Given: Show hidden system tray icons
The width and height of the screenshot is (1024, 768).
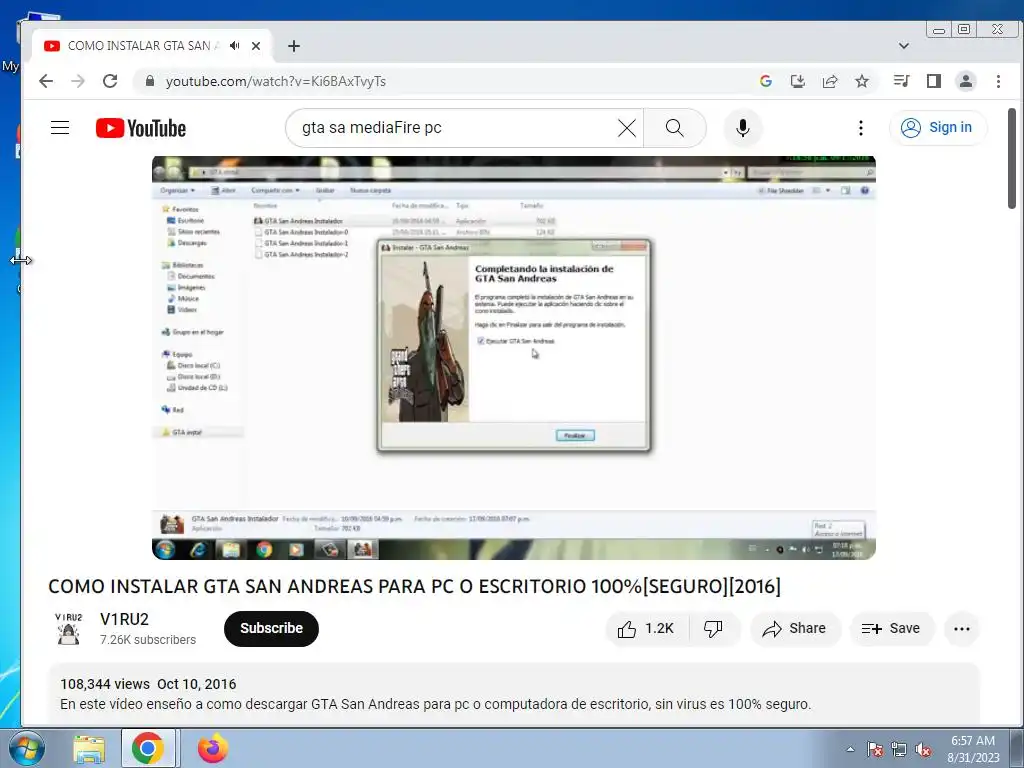Looking at the screenshot, I should 850,749.
